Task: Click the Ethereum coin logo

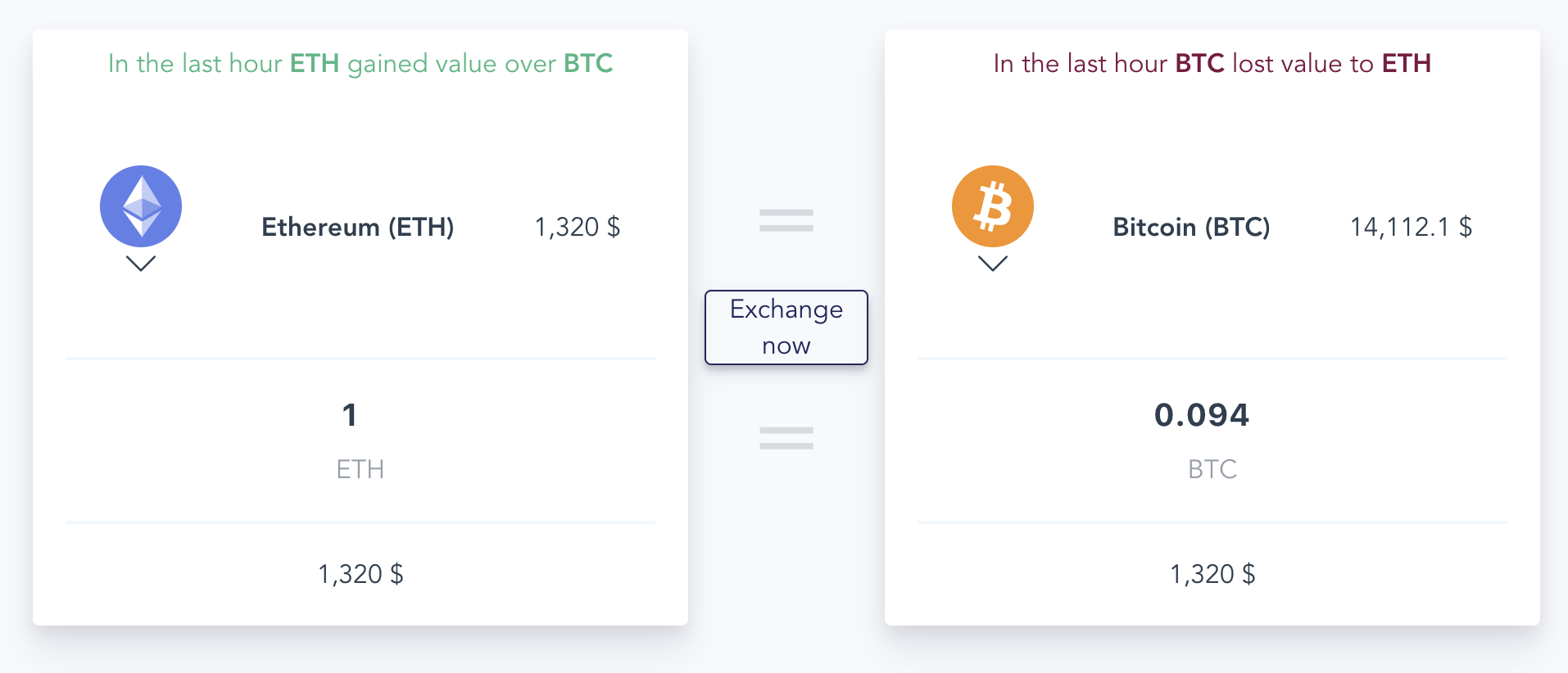Action: tap(141, 206)
